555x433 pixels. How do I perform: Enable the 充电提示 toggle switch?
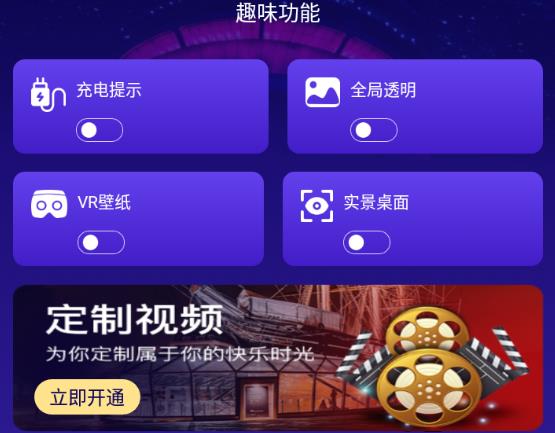click(99, 130)
